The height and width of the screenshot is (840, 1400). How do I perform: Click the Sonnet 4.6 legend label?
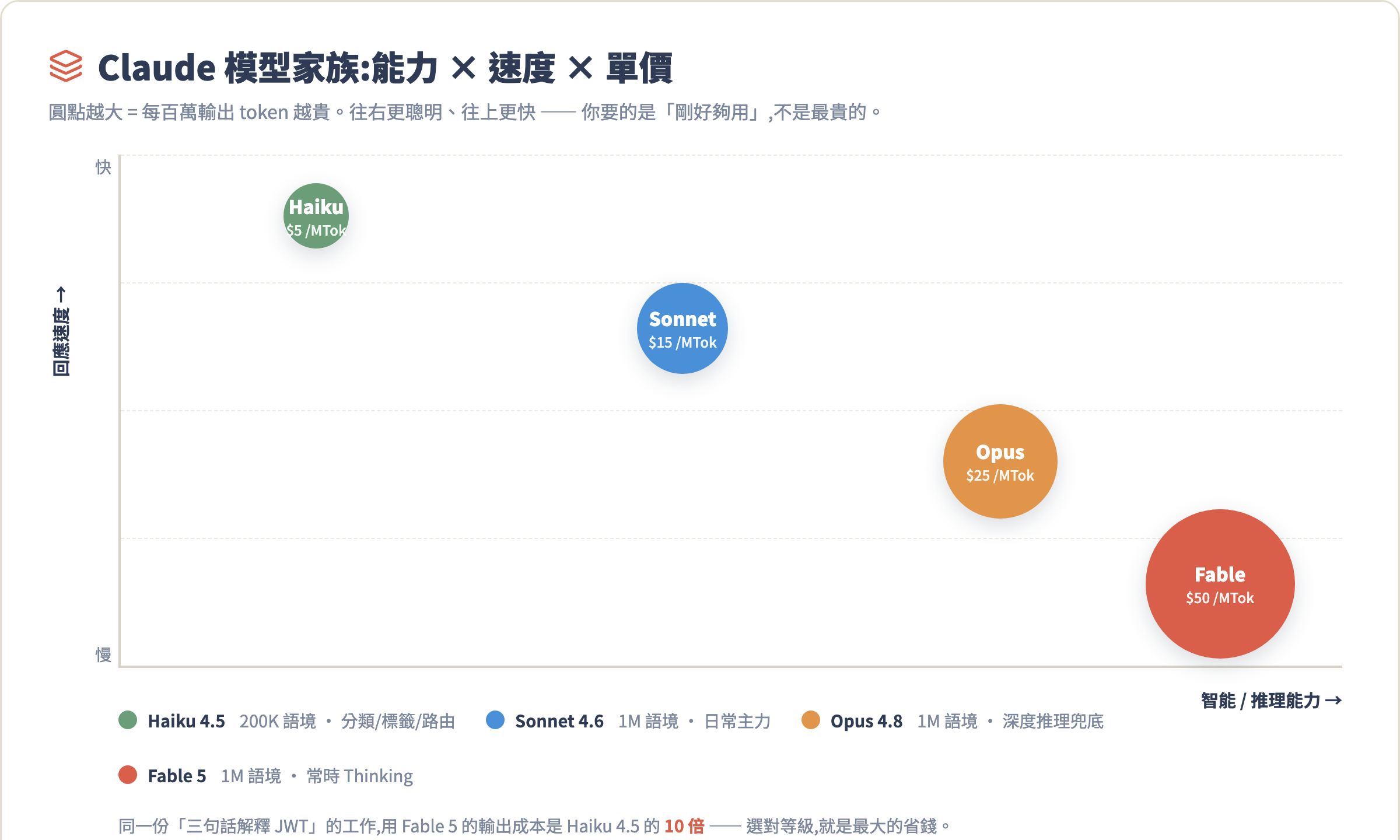pyautogui.click(x=559, y=722)
